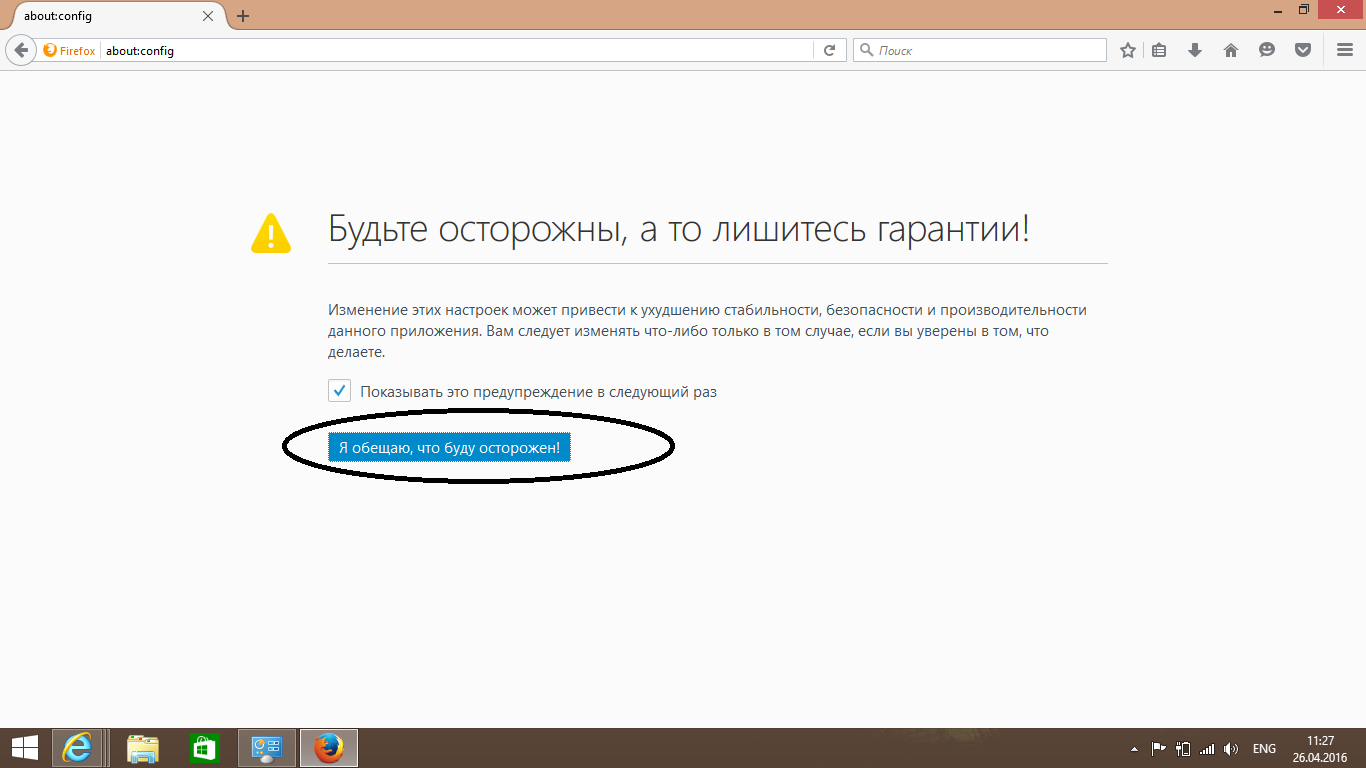This screenshot has height=768, width=1366.
Task: Show bookmarks list from the toolbar
Action: [x=1159, y=50]
